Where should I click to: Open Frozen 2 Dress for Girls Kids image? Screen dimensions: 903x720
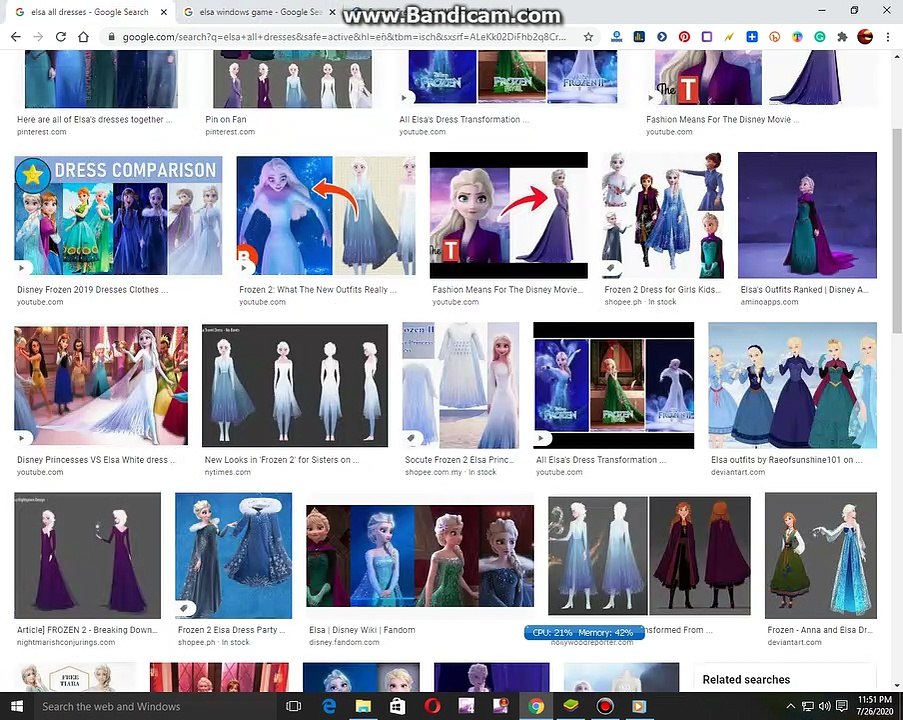pos(663,215)
